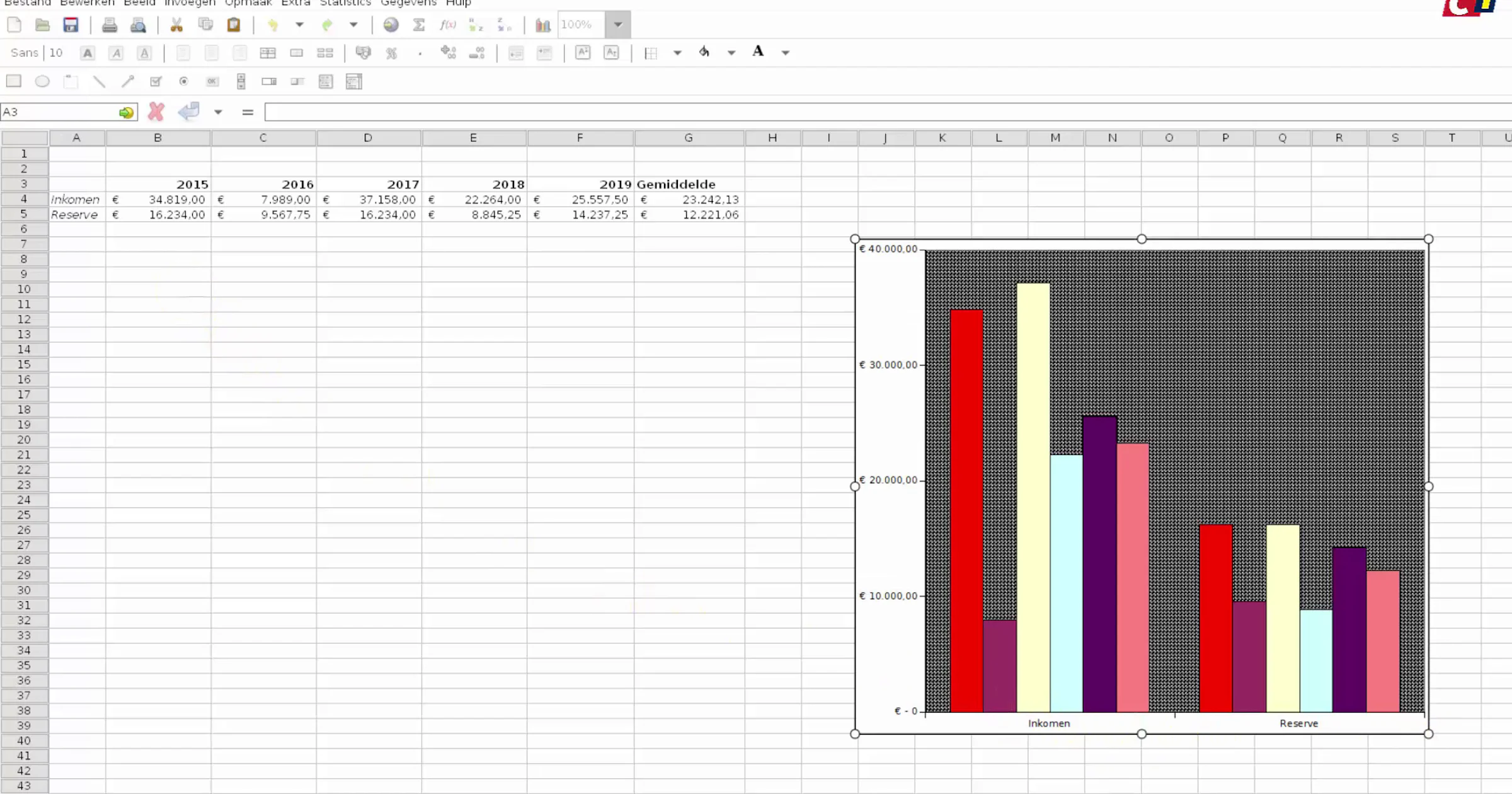Screen dimensions: 1512x794
Task: Open the zoom level dropdown
Action: click(x=618, y=25)
